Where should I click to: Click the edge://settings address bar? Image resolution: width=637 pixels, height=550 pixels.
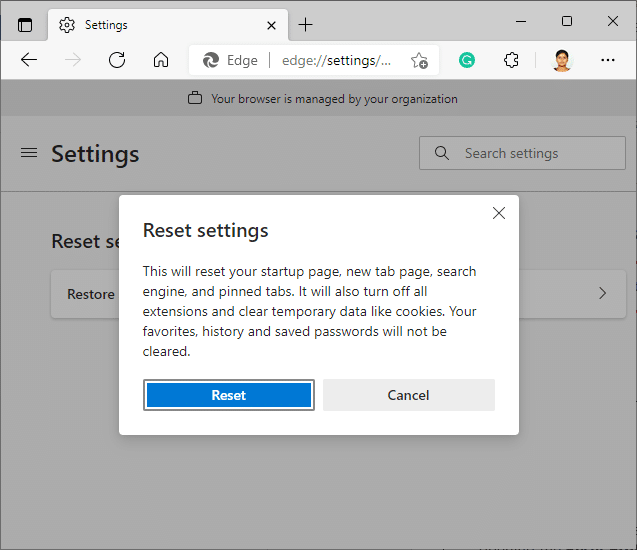(x=335, y=60)
